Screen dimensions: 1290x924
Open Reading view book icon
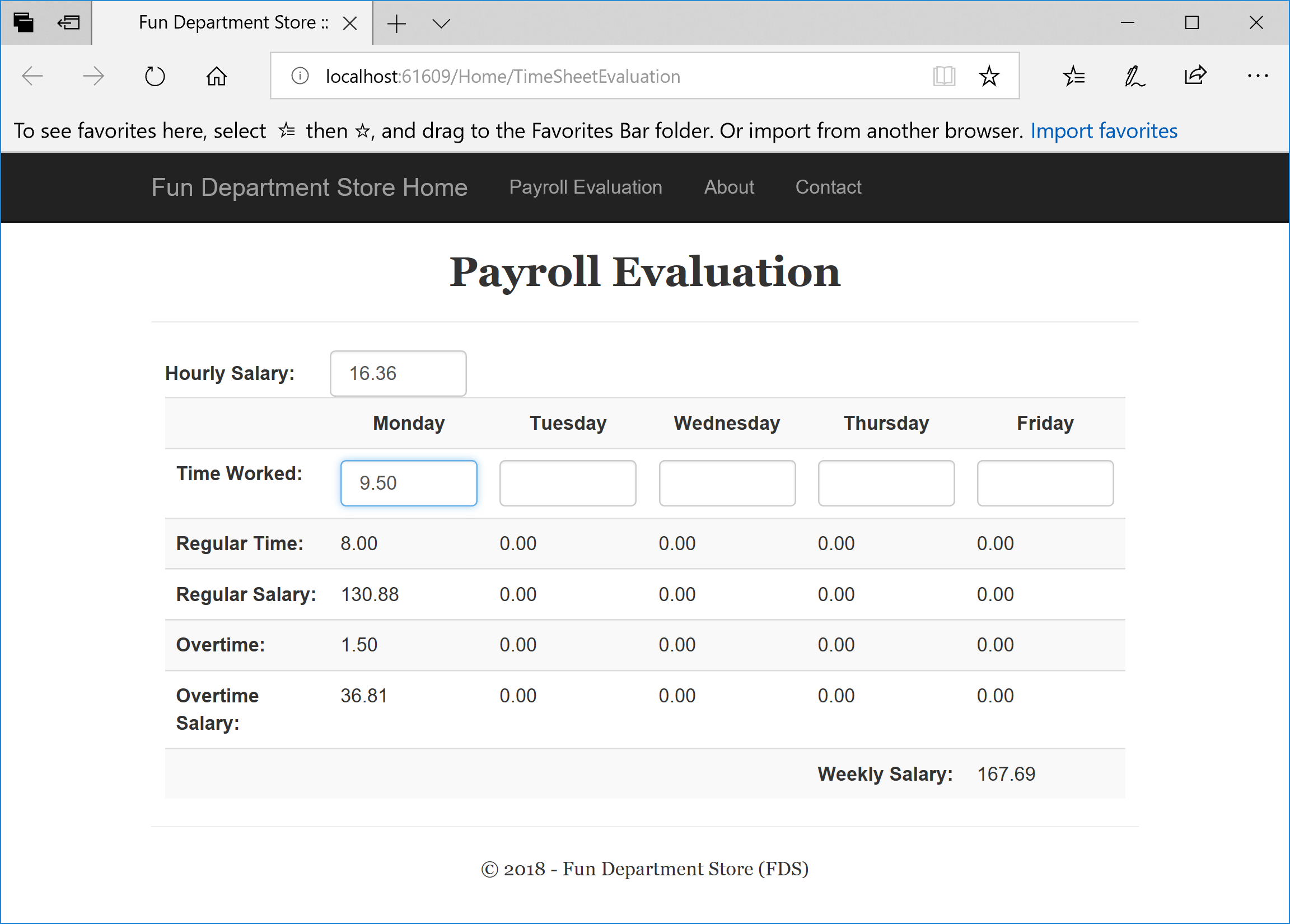943,76
